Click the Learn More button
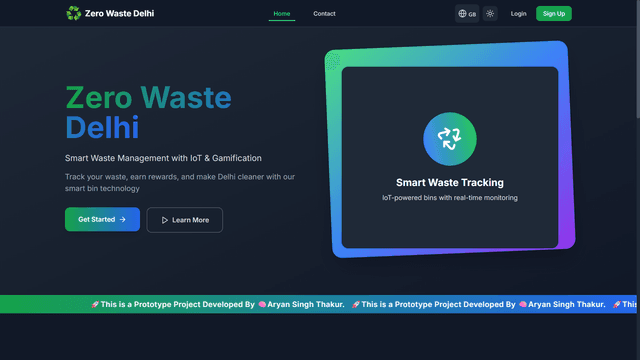The width and height of the screenshot is (640, 360). [184, 220]
